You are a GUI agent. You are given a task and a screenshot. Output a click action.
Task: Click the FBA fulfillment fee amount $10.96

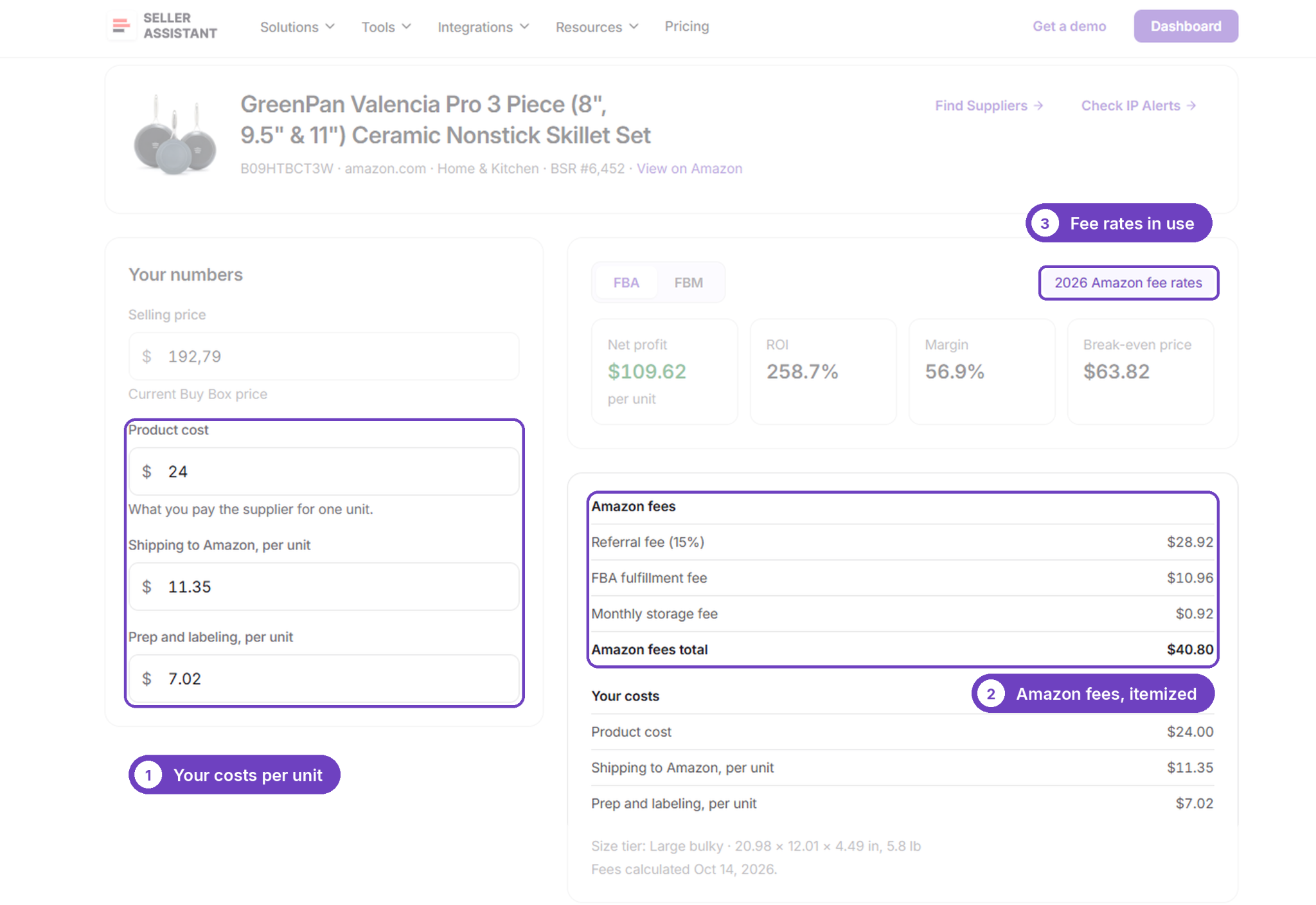(x=1190, y=578)
